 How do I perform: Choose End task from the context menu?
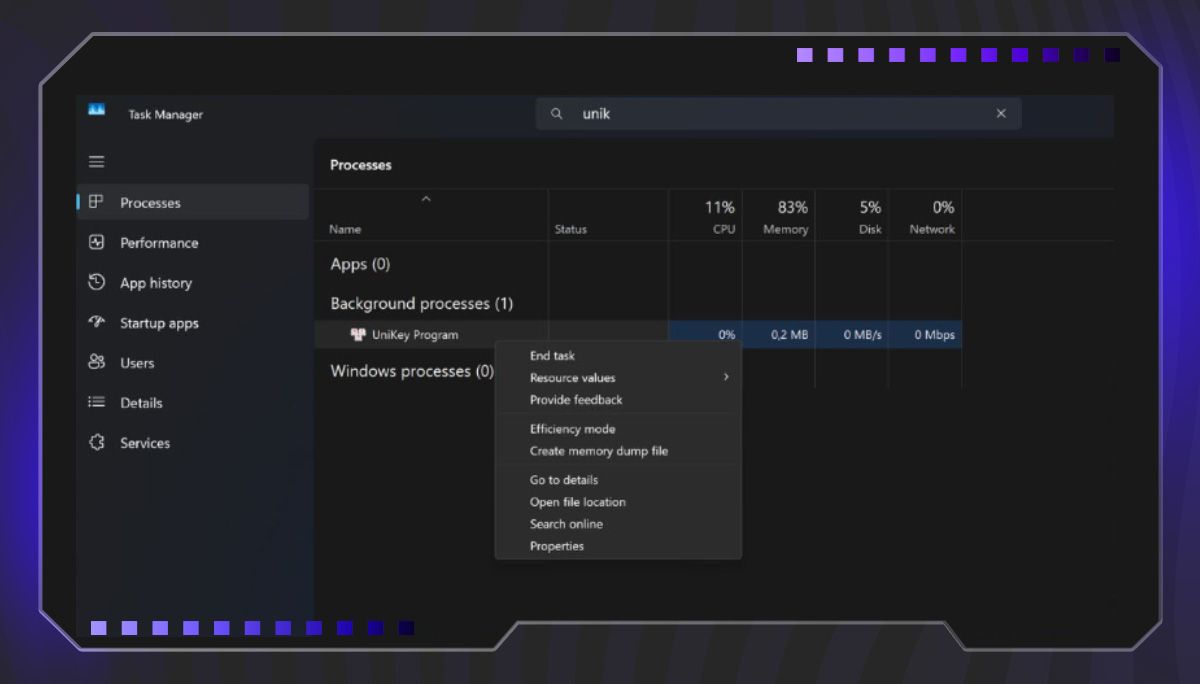(551, 355)
